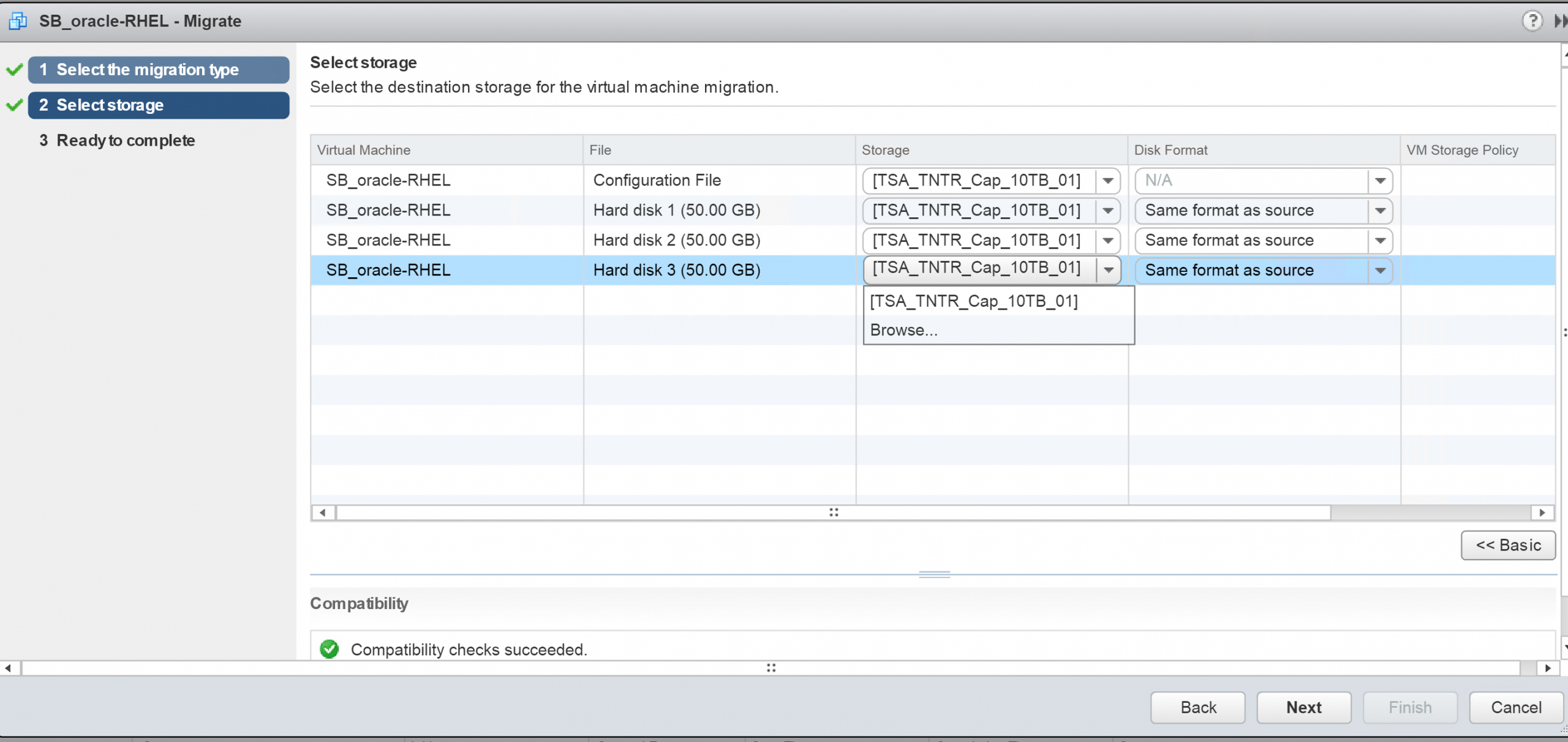
Task: Open Hard disk 1 storage dropdown
Action: [x=1107, y=211]
